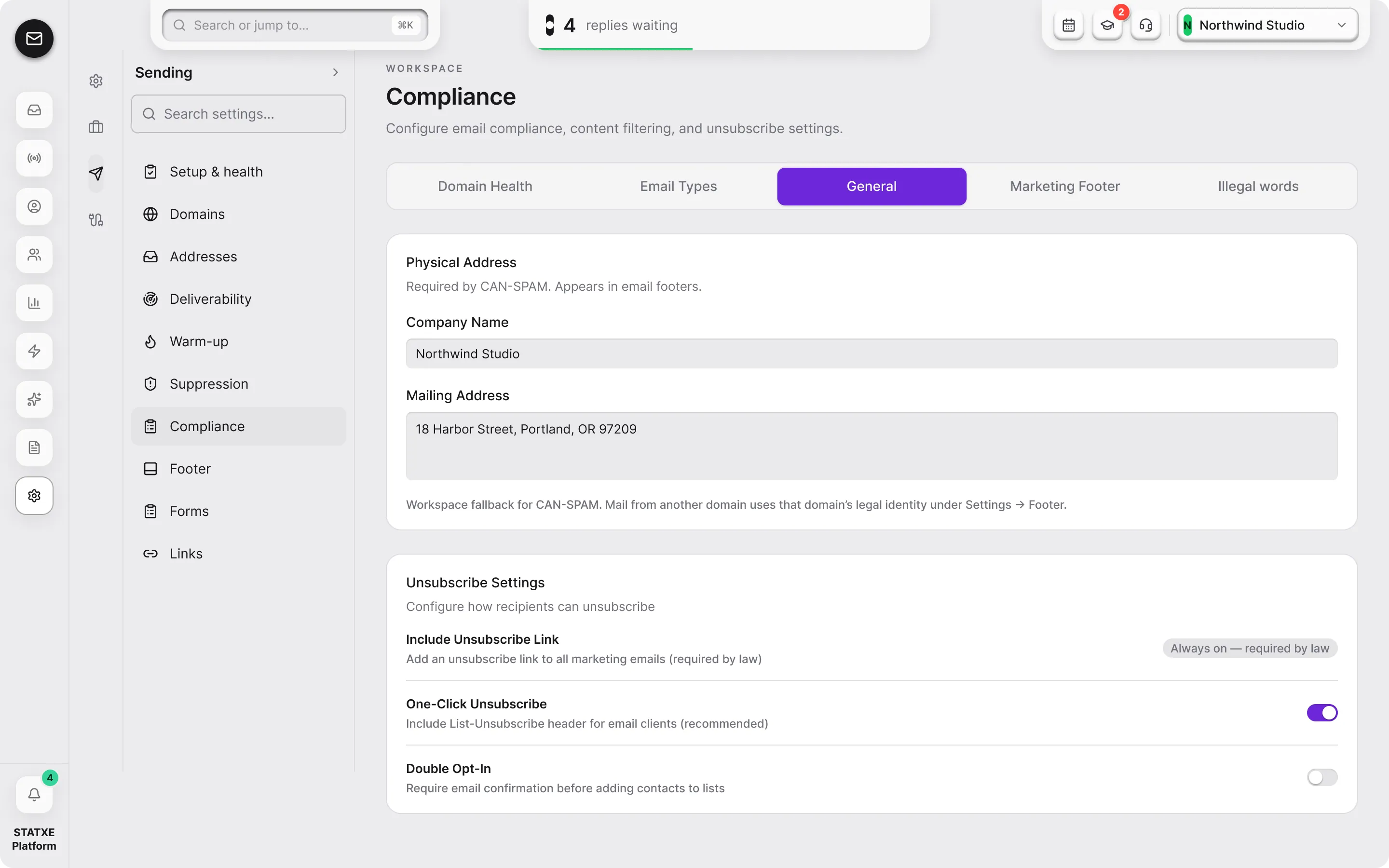Disable the One-Click Unsubscribe toggle

coord(1322,712)
